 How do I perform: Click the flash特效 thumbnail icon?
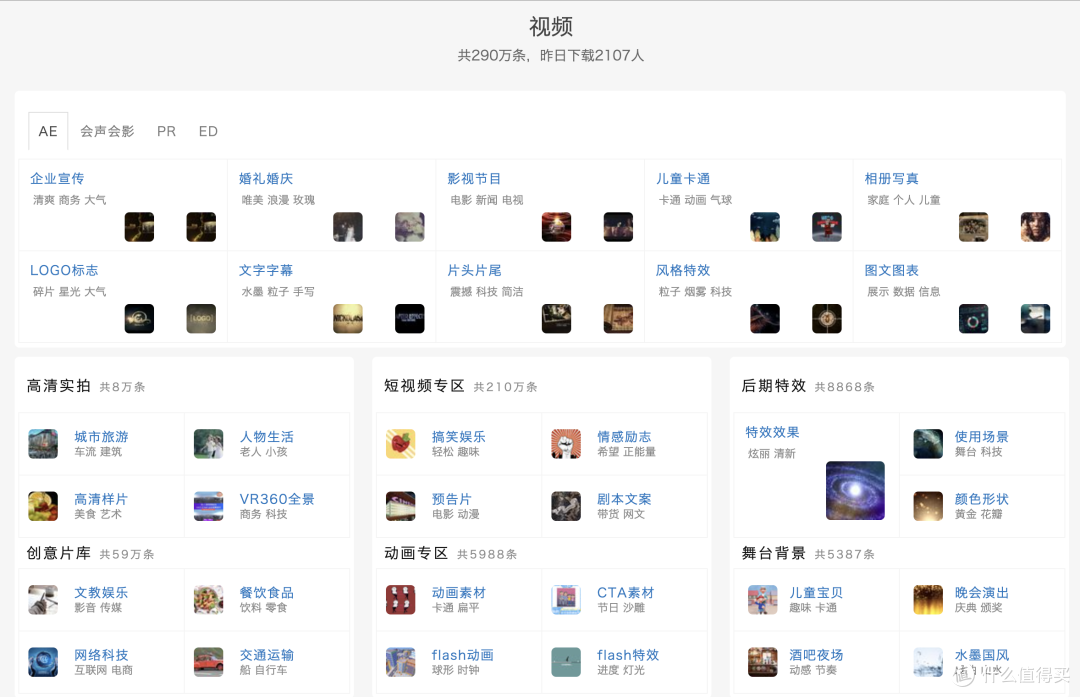[565, 662]
